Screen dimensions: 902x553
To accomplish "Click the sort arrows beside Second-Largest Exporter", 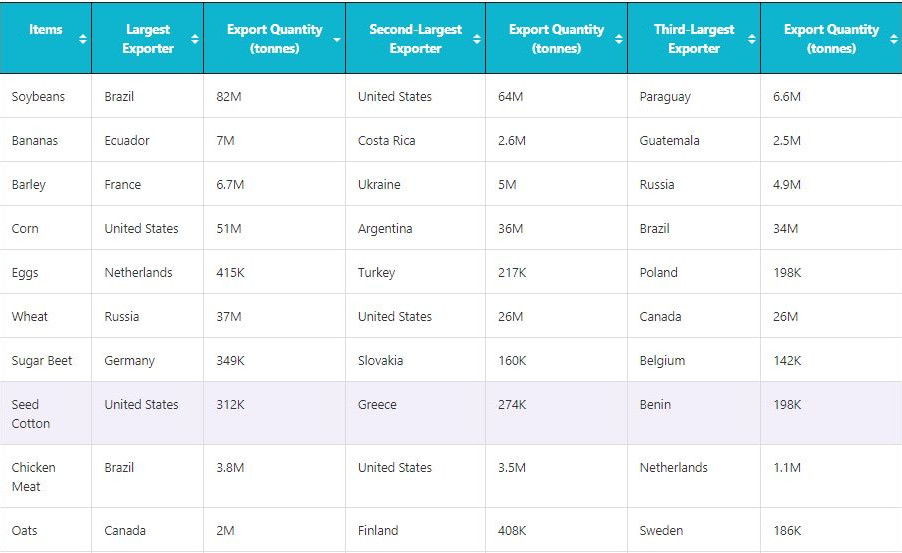I will point(477,39).
